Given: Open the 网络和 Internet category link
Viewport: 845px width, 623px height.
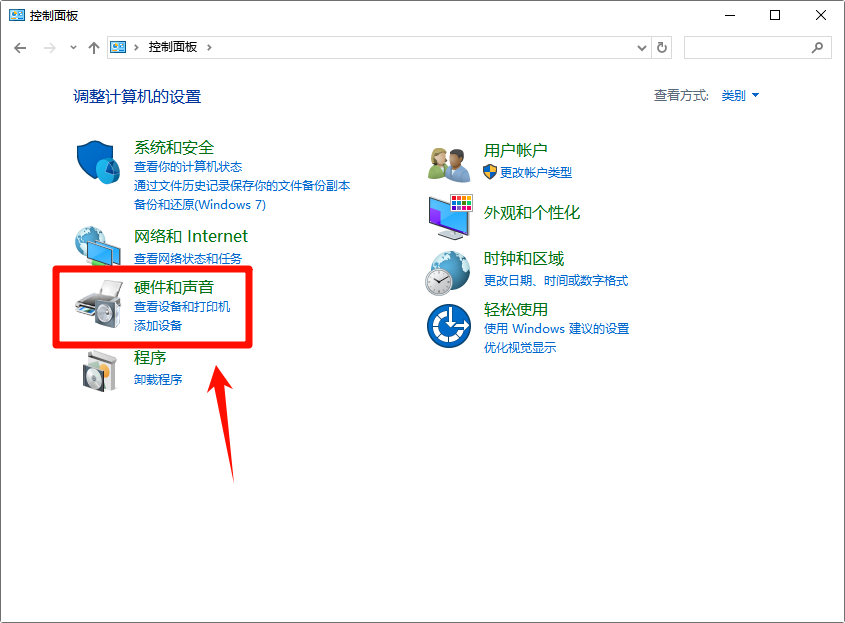Looking at the screenshot, I should [x=190, y=236].
